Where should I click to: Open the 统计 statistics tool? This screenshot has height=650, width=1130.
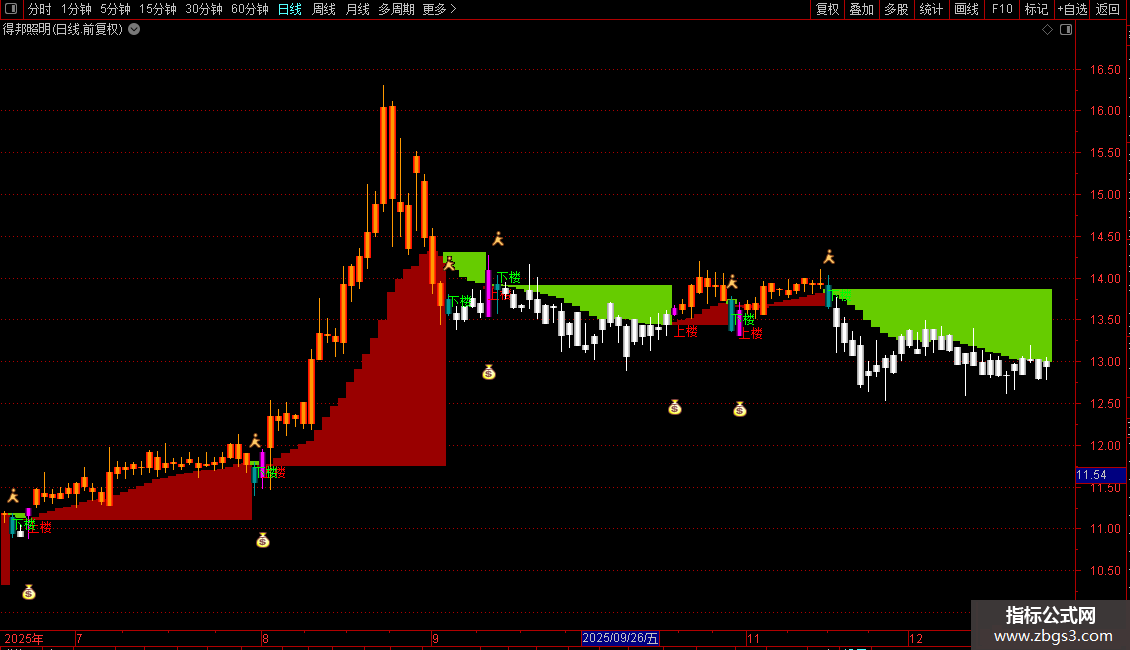pos(931,9)
